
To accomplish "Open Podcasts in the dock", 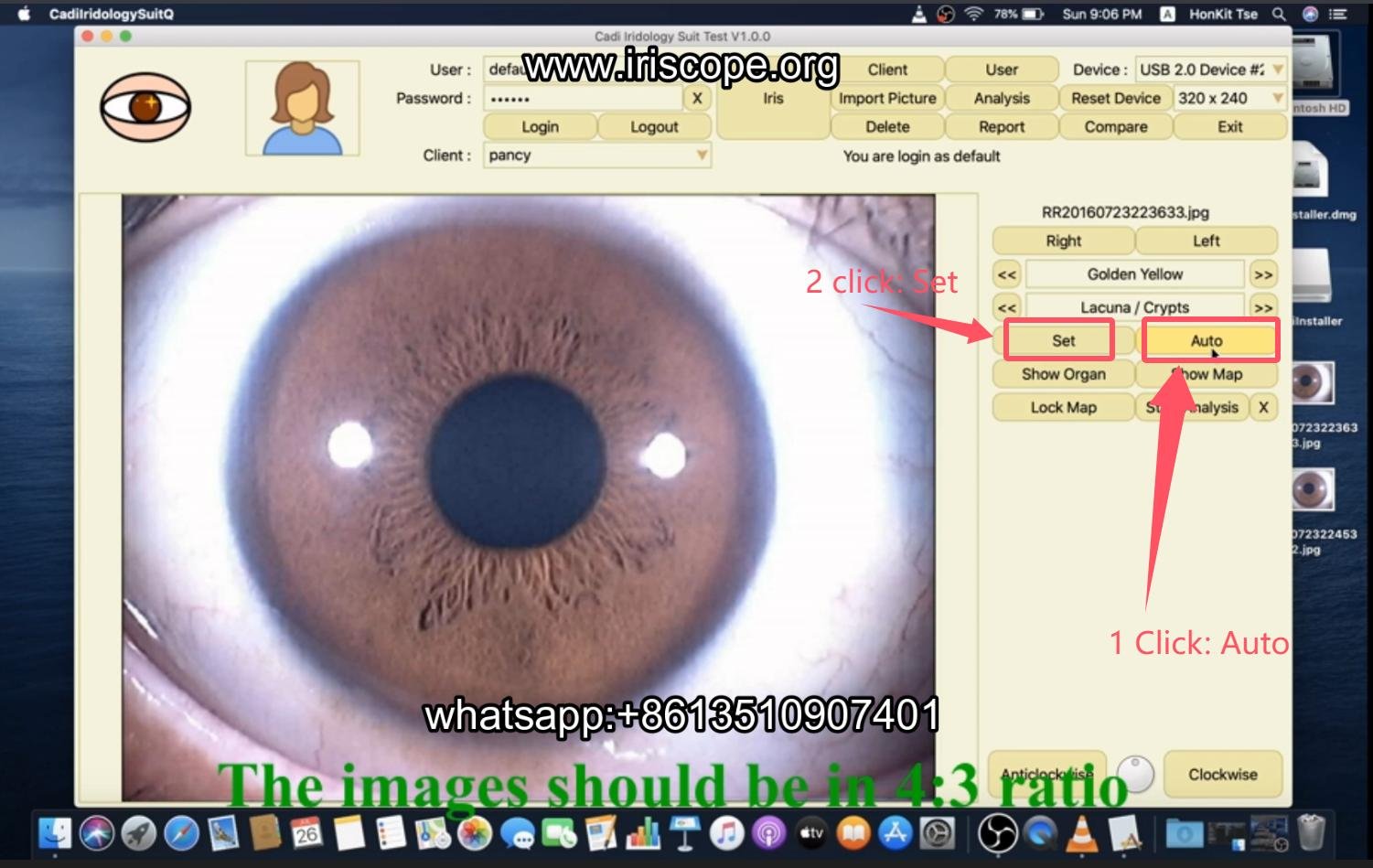I will click(x=769, y=833).
